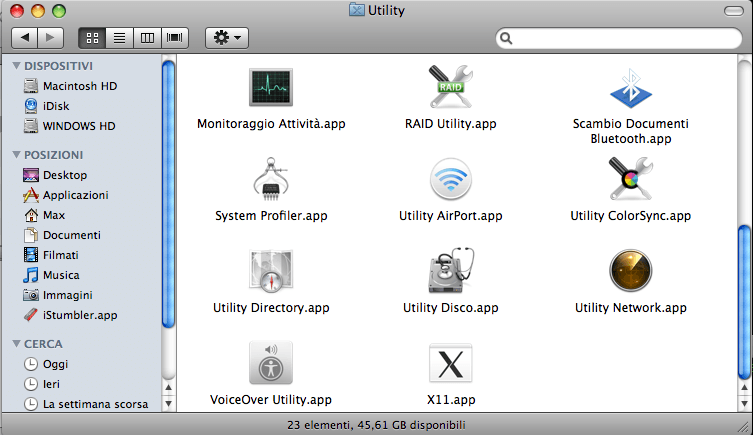Viewport: 753px width, 435px height.
Task: Select the Utility Directory compass icon
Action: coord(271,271)
